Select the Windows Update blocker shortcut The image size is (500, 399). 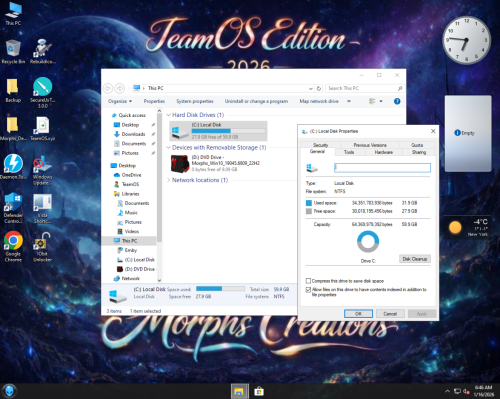(43, 170)
